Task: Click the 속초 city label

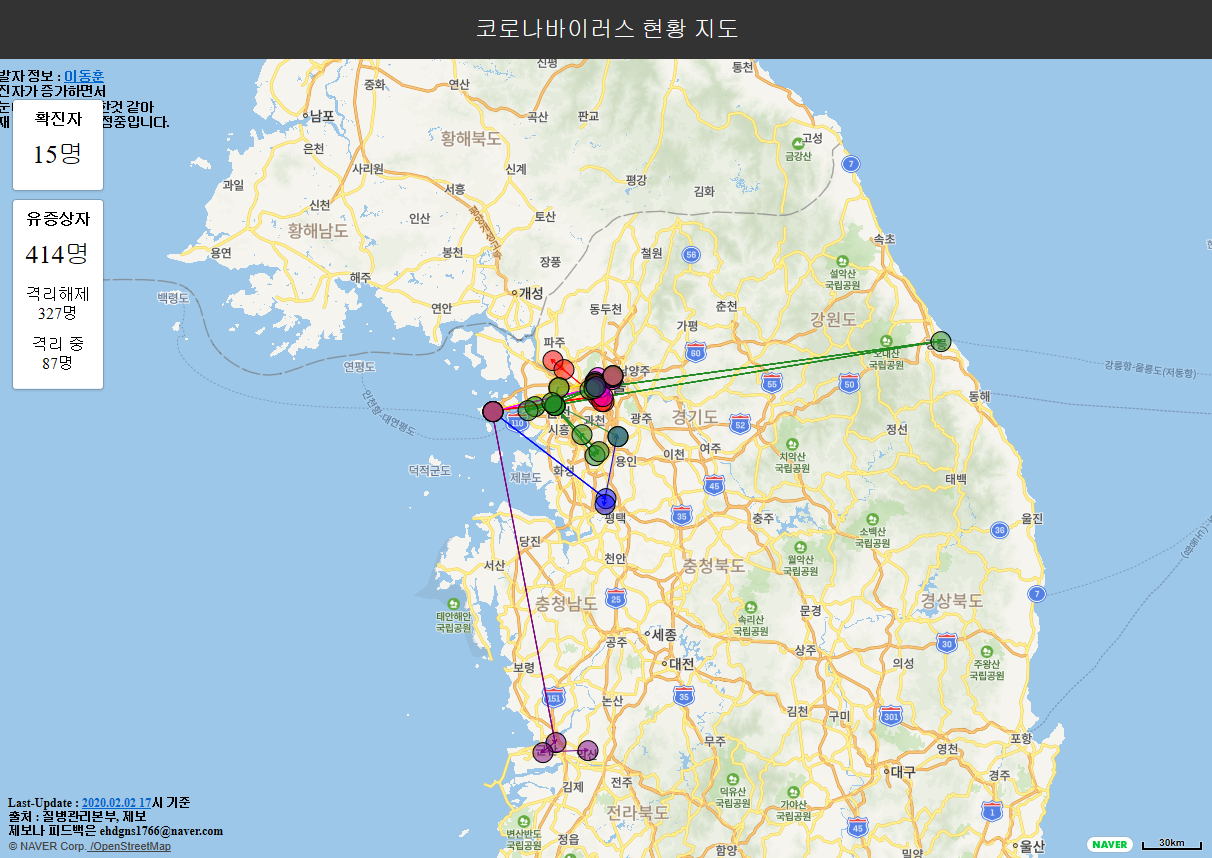Action: point(885,239)
